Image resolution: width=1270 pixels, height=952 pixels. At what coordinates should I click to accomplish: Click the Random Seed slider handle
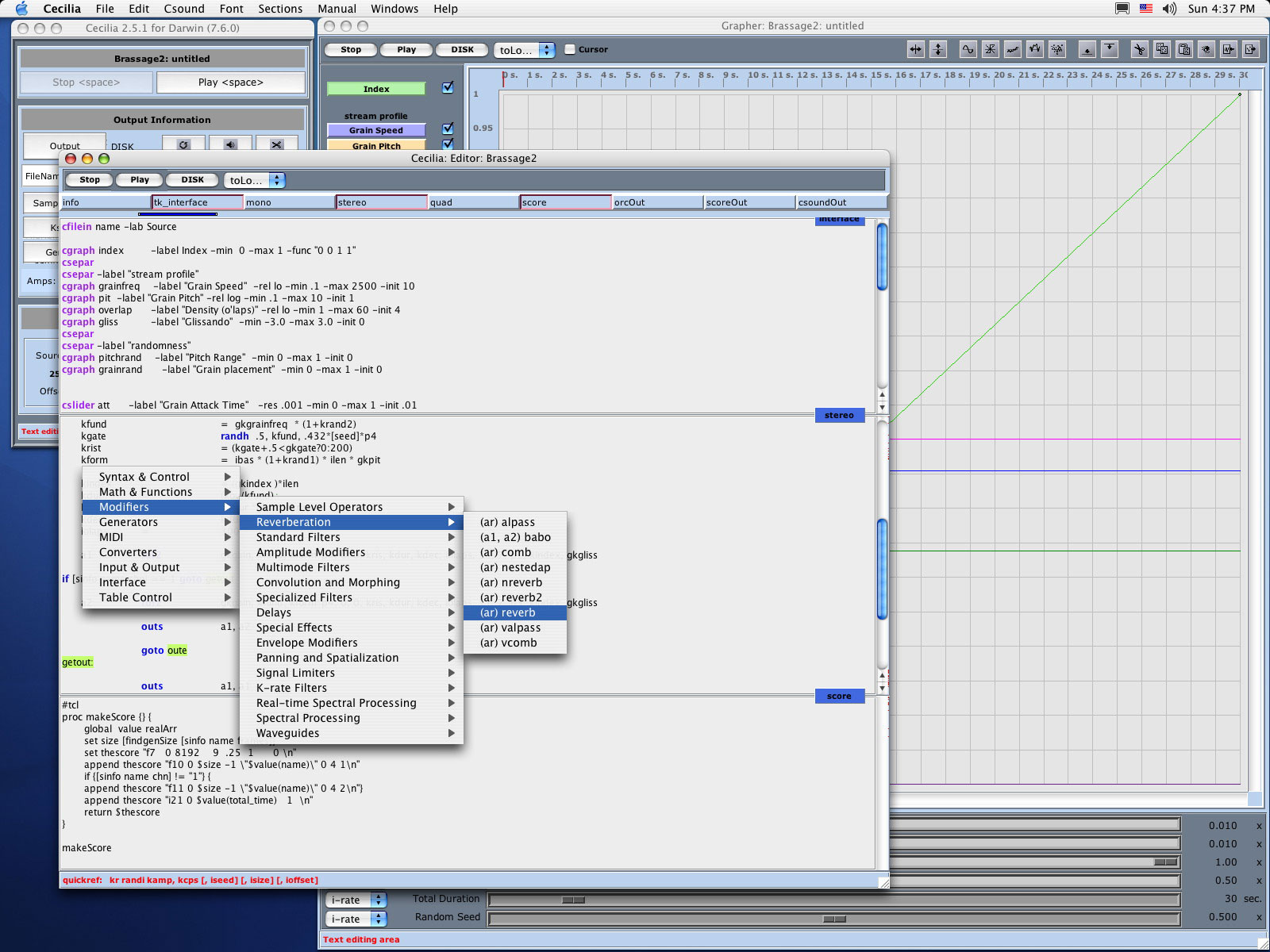click(x=834, y=919)
